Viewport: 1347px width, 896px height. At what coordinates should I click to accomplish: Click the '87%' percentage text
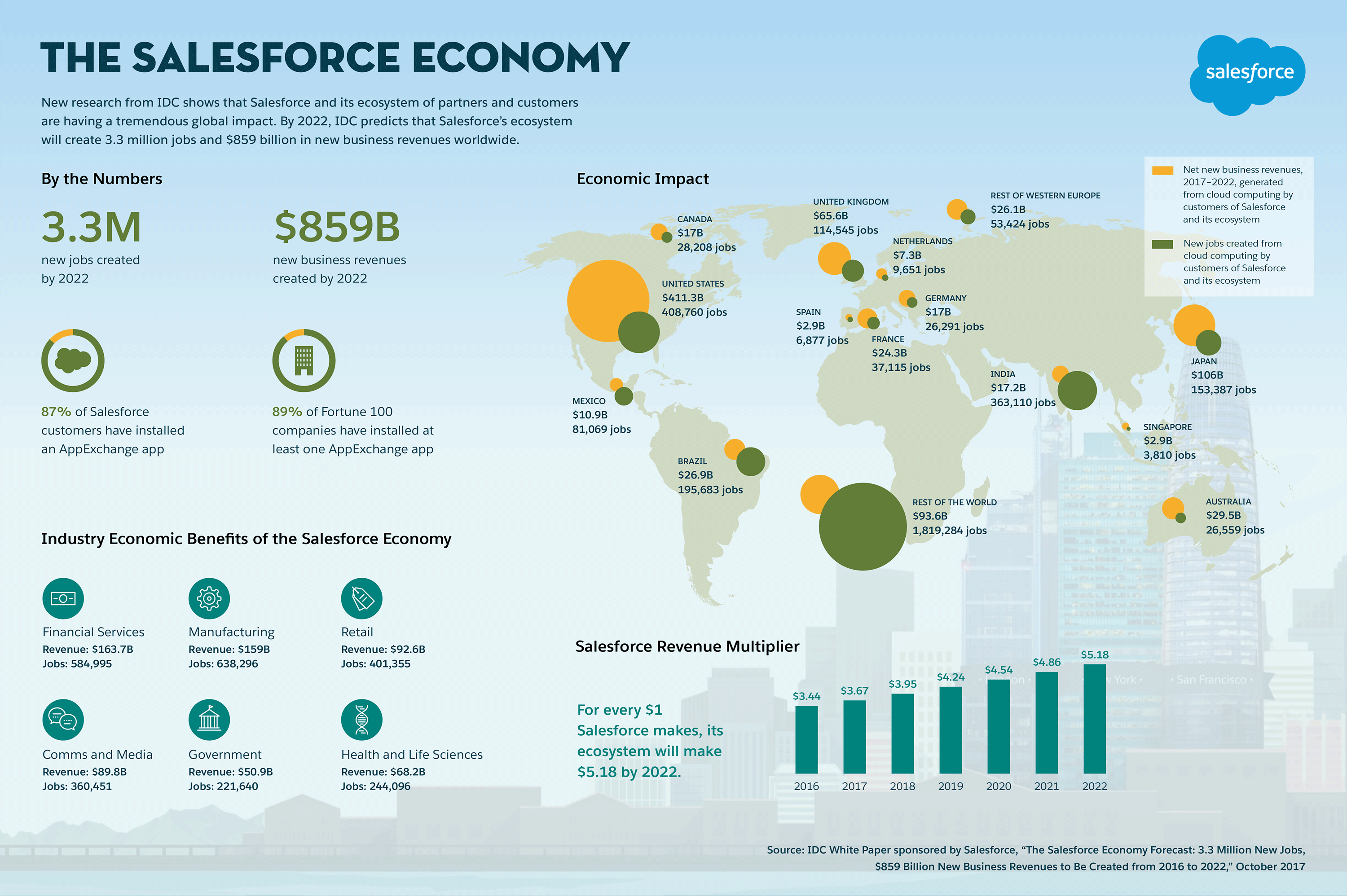point(56,412)
